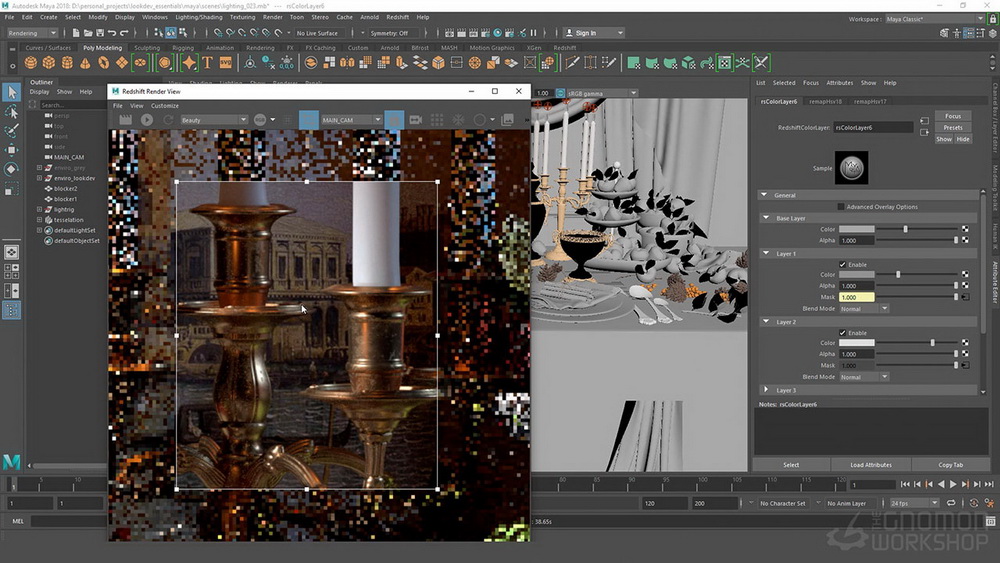
Task: Open Layer 1 Blend Mode dropdown
Action: pos(864,309)
